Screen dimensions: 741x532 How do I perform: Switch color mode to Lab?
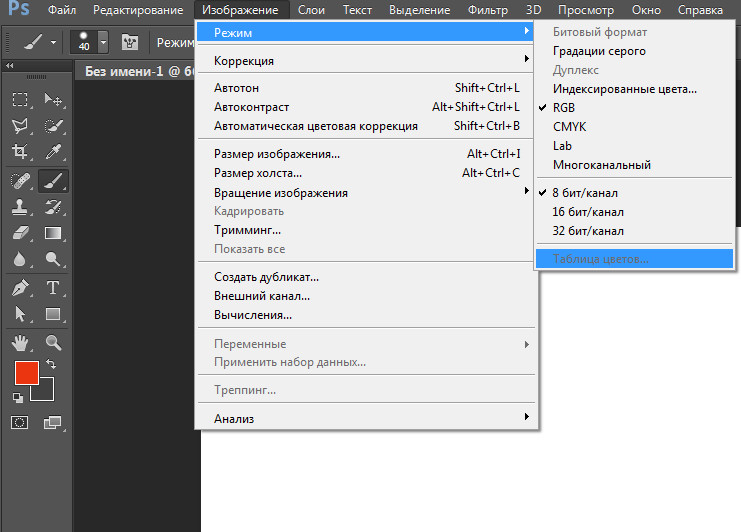click(x=562, y=146)
